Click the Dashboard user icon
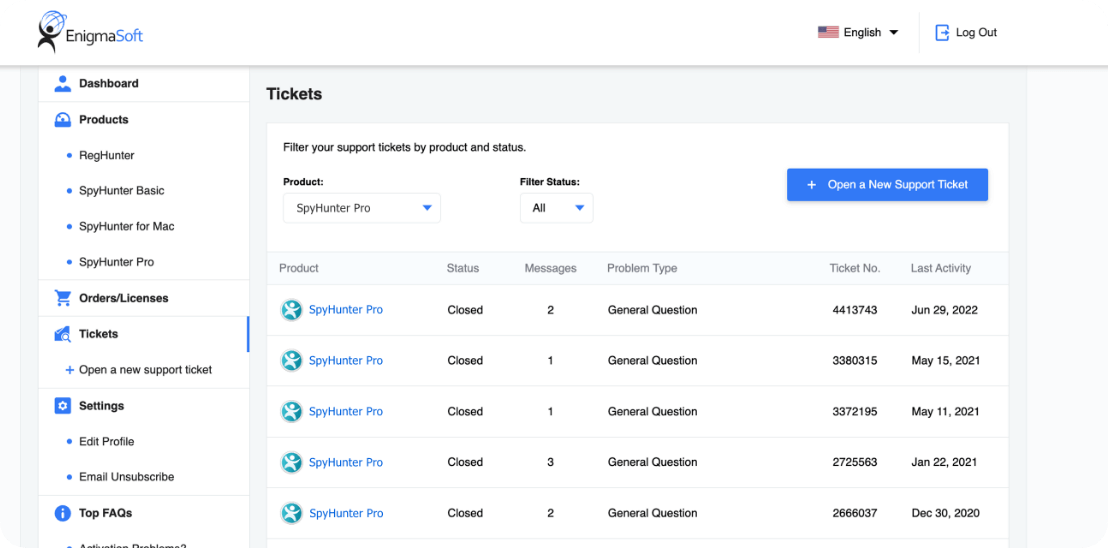The height and width of the screenshot is (548, 1108). click(63, 84)
